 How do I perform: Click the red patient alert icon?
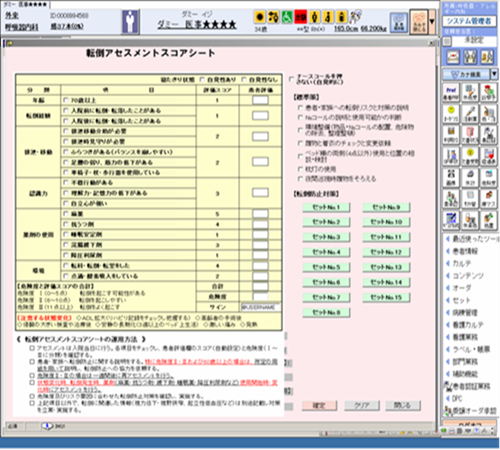301,17
